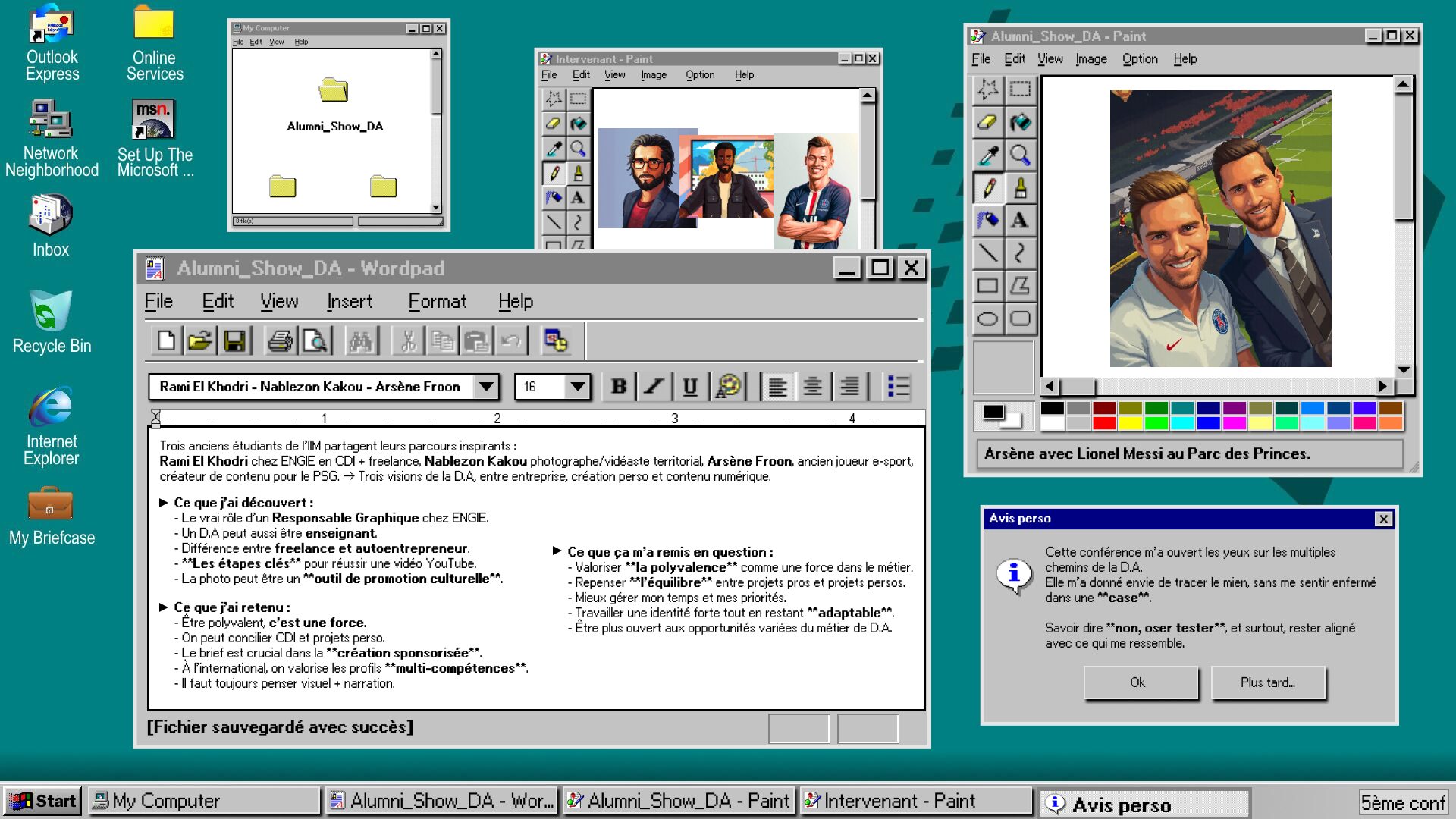1456x819 pixels.
Task: Open Image menu in Alumni_Show_DA Paint
Action: tap(1091, 58)
